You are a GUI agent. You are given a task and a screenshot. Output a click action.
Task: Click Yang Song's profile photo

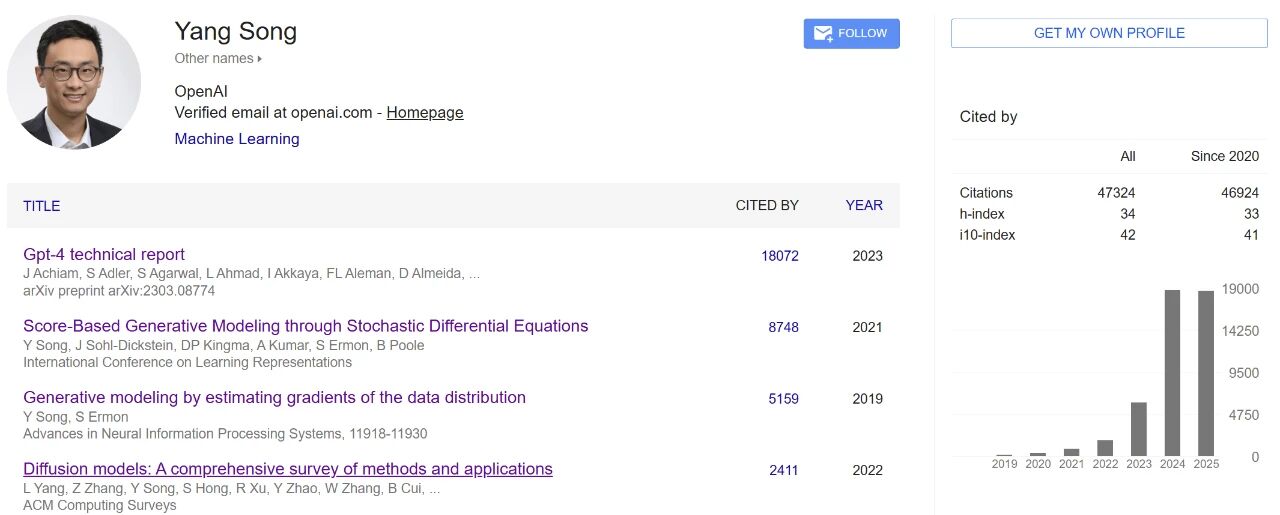(74, 83)
